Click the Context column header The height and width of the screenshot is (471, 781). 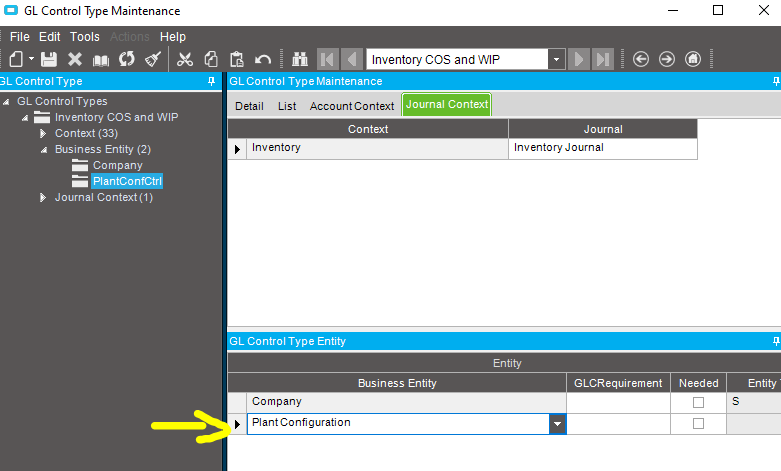[x=368, y=129]
